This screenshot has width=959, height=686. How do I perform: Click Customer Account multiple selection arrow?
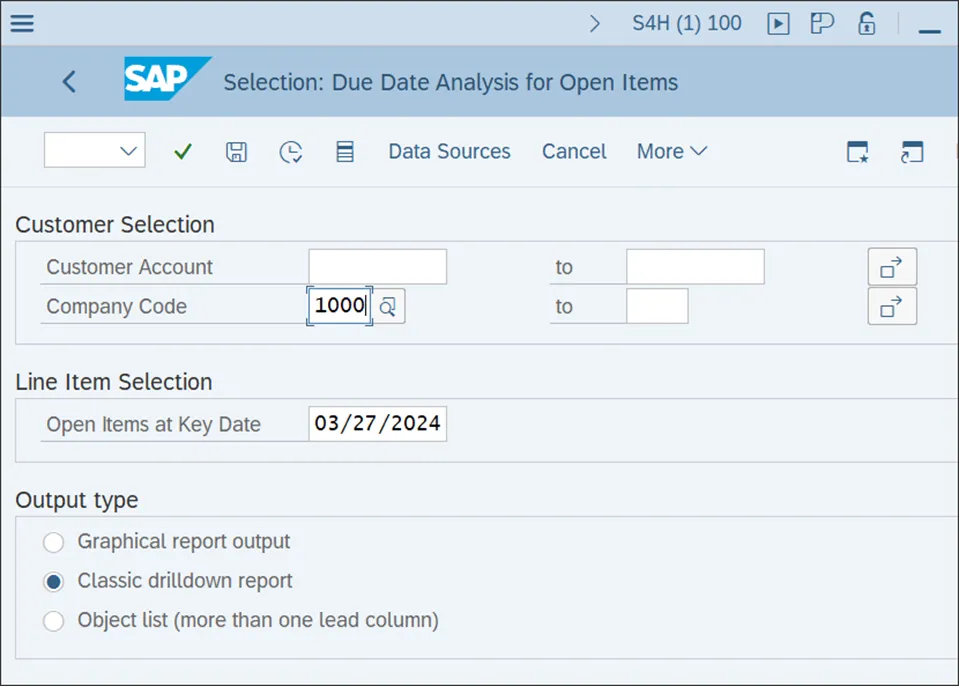(891, 267)
